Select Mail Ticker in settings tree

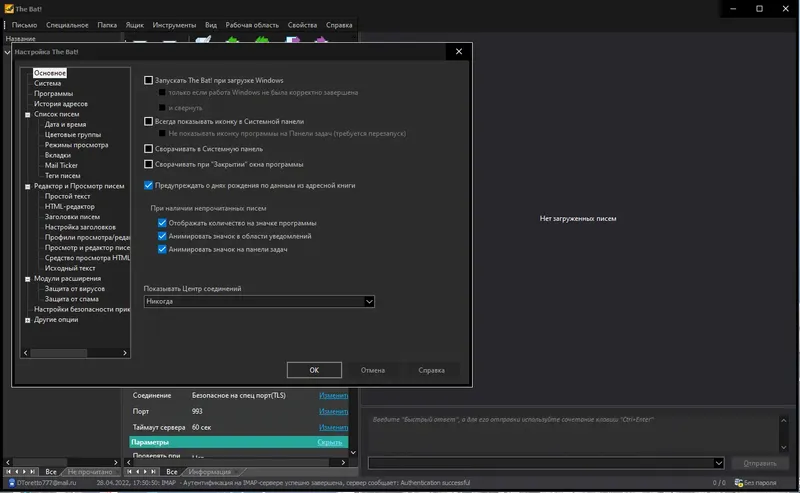(x=61, y=165)
